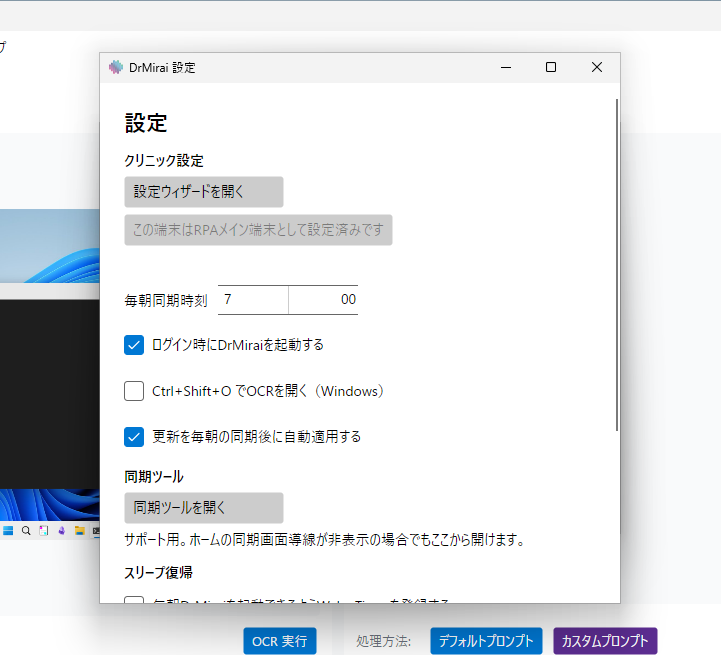
Task: Click the search magnifier in the screenshot preview
Action: point(26,531)
